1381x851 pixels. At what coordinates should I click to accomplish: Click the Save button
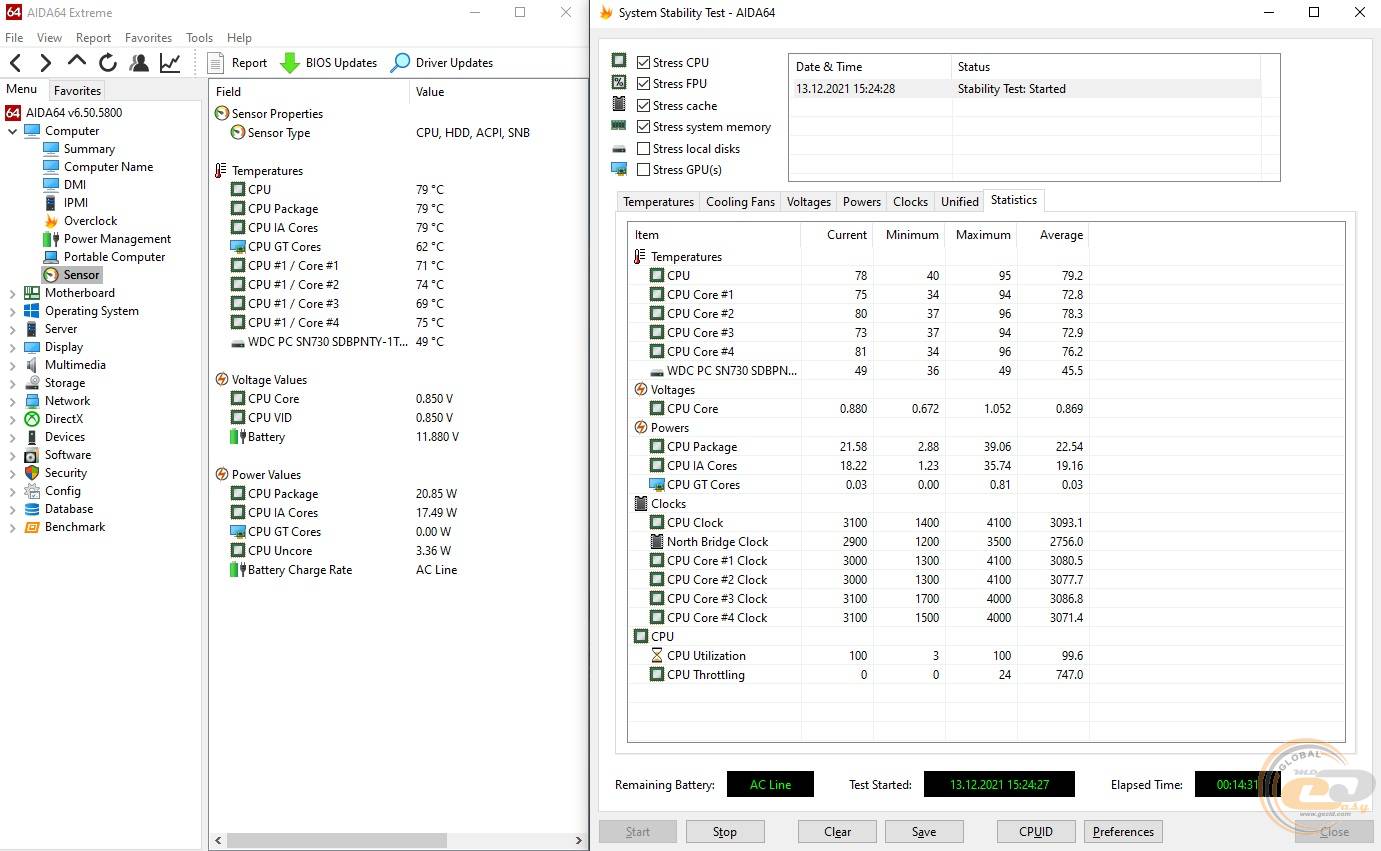(924, 832)
